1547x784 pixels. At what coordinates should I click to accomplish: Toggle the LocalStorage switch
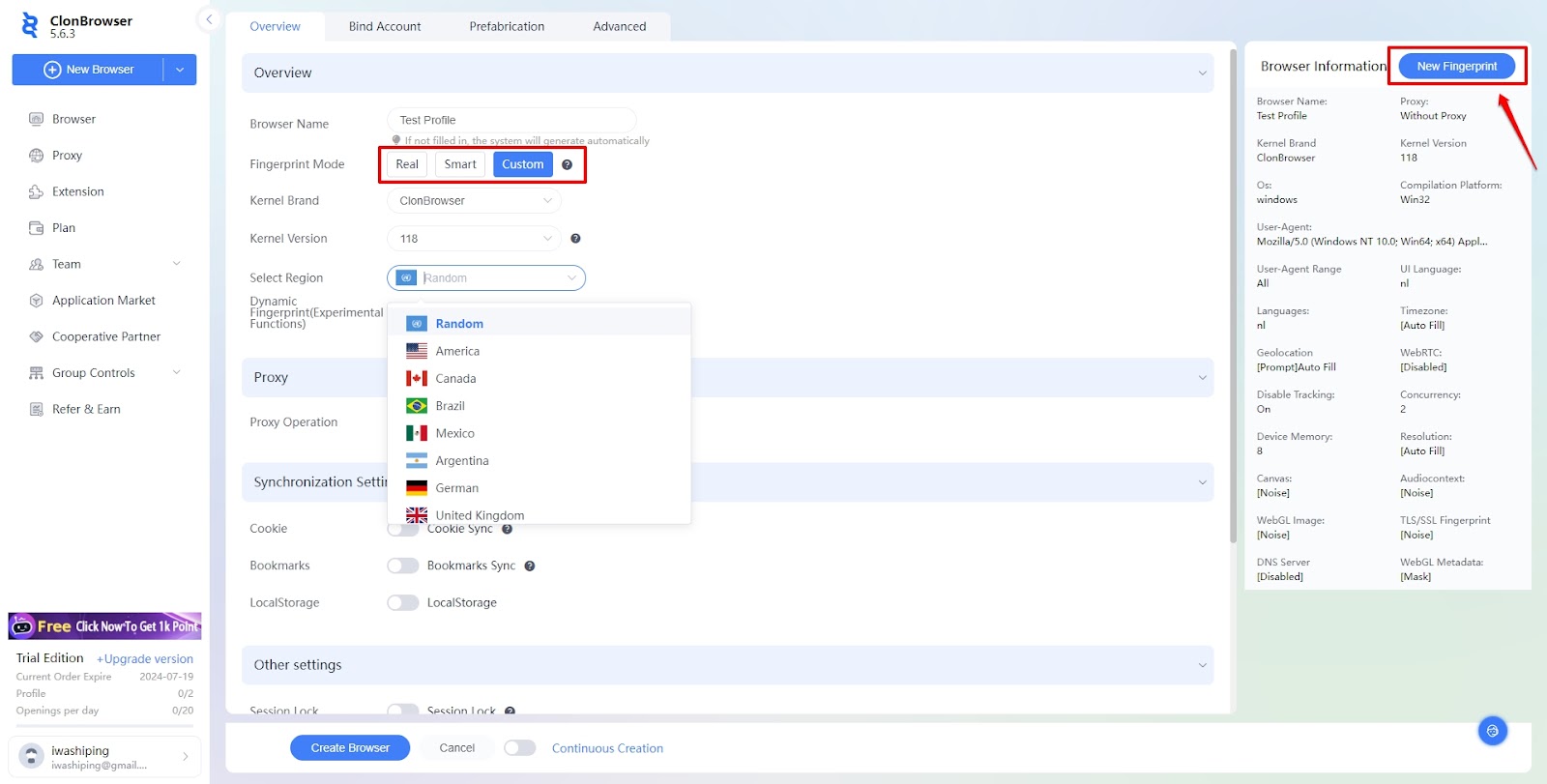point(403,602)
